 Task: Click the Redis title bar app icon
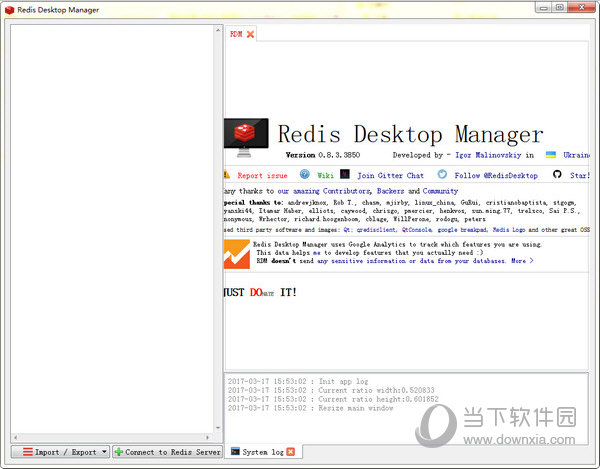point(10,10)
